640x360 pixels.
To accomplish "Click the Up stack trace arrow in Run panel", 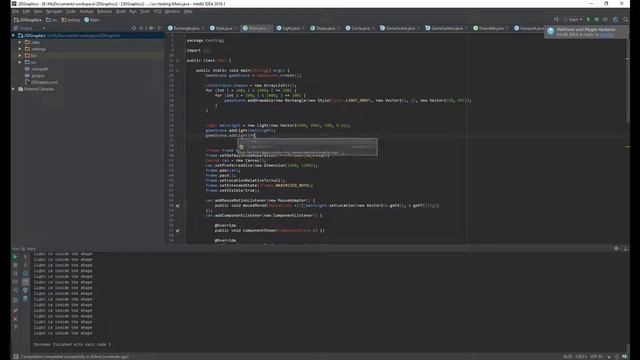I will point(25,257).
